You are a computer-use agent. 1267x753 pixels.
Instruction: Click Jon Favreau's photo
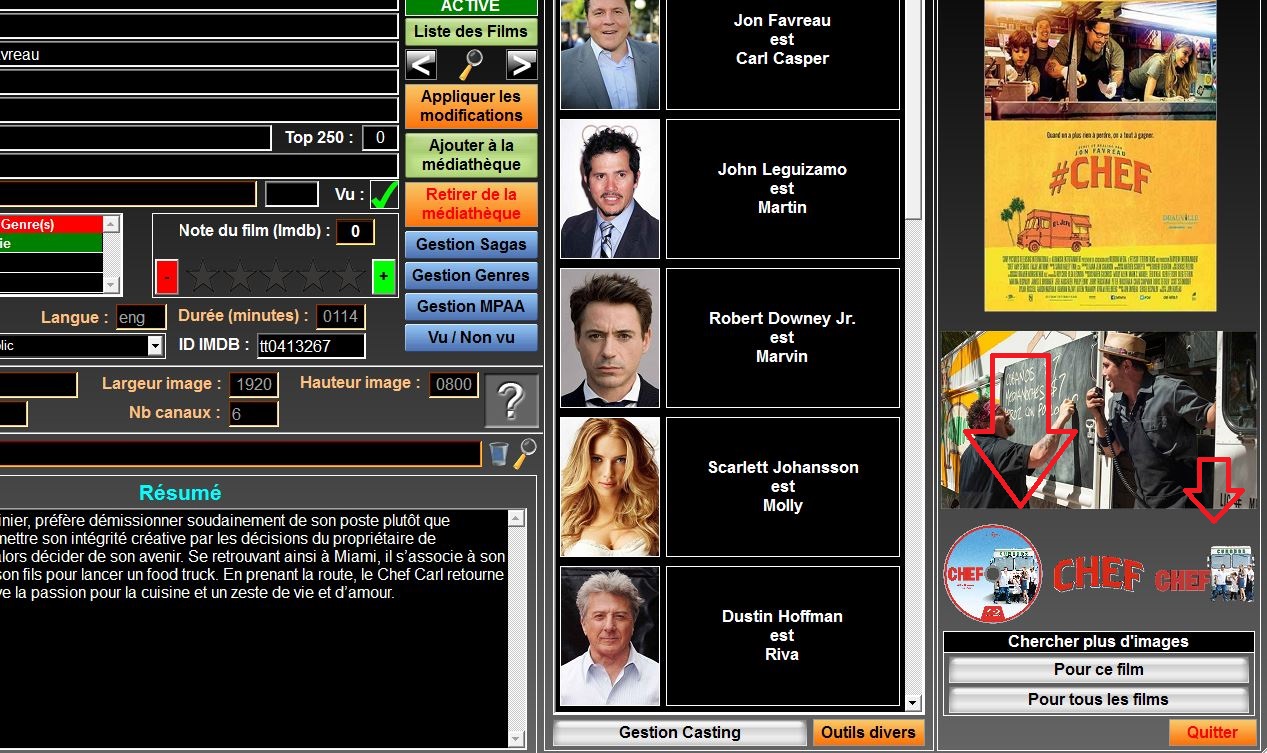[610, 54]
